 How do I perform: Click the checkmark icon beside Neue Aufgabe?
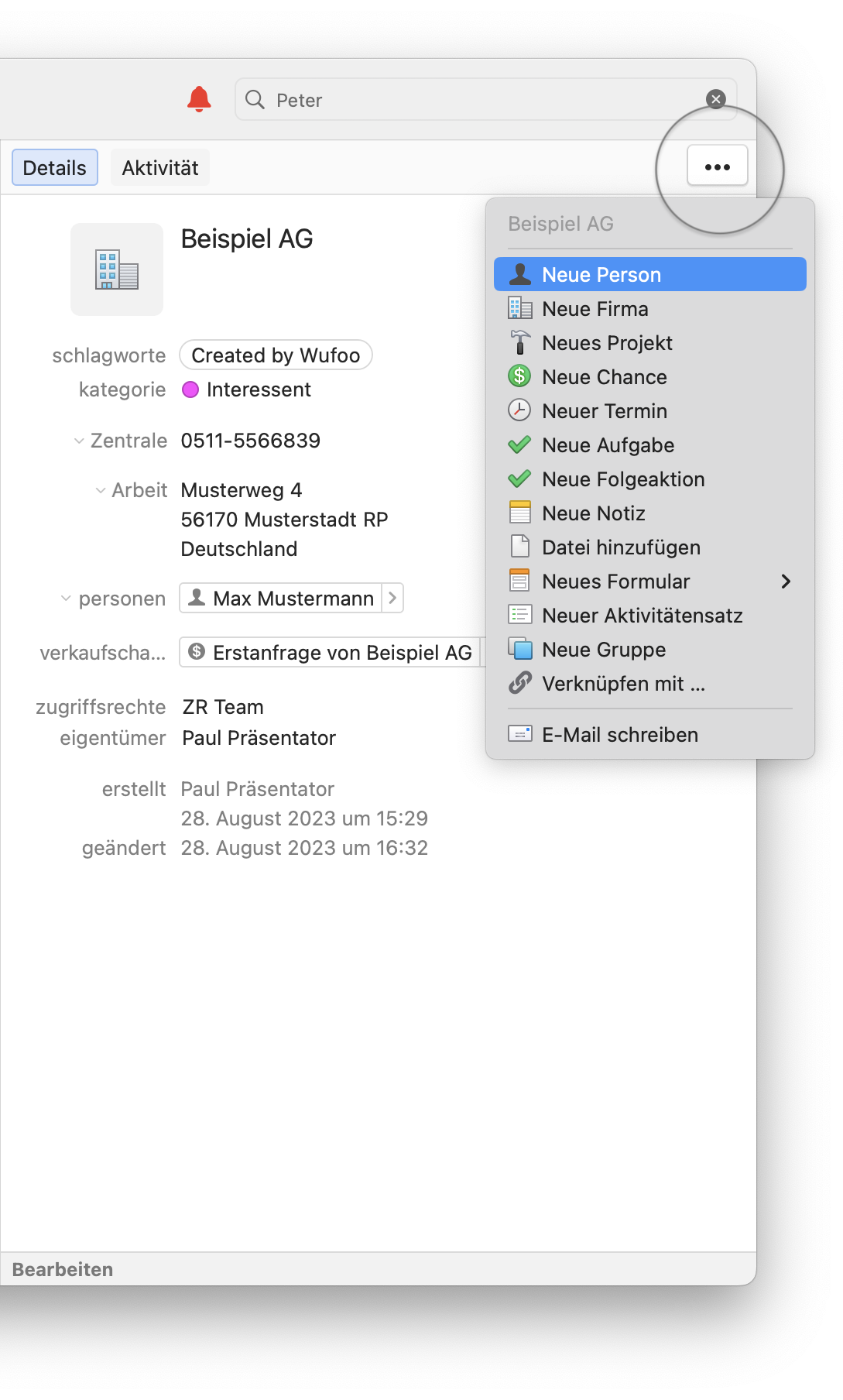point(519,445)
